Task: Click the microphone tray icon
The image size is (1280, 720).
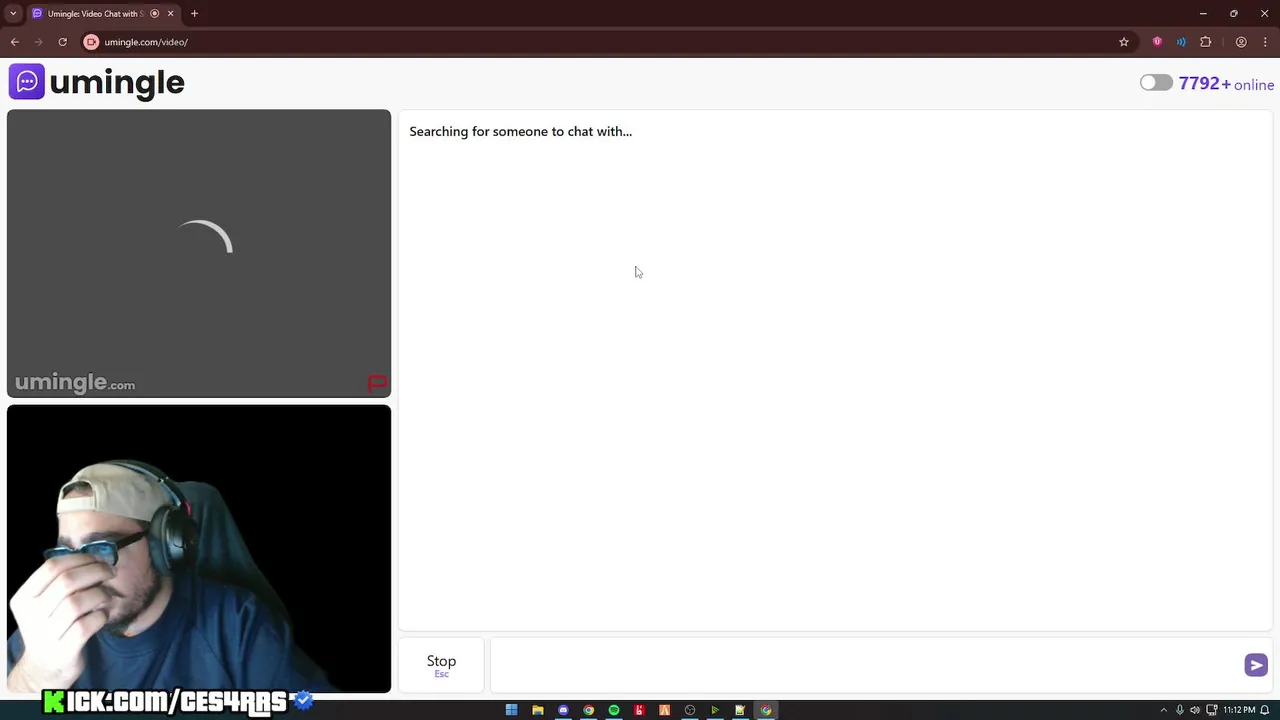Action: point(1179,710)
